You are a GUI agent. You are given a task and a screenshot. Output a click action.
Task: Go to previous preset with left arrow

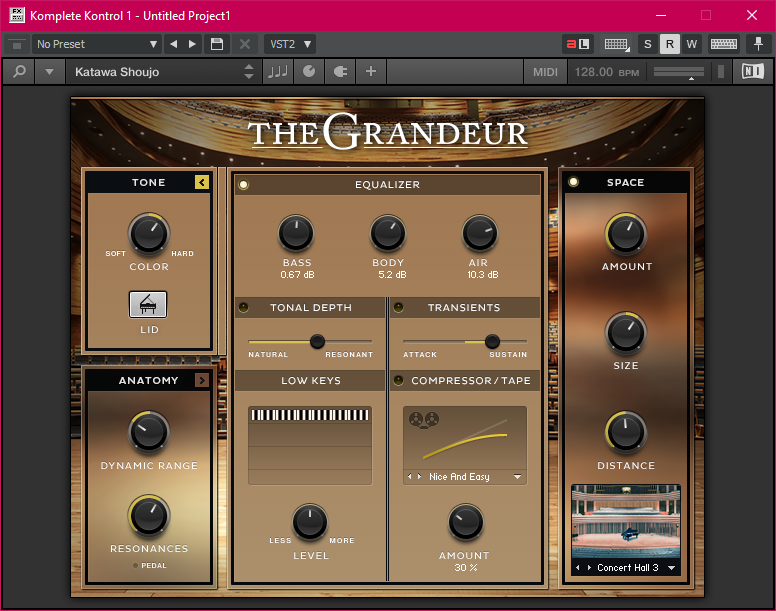click(x=174, y=44)
